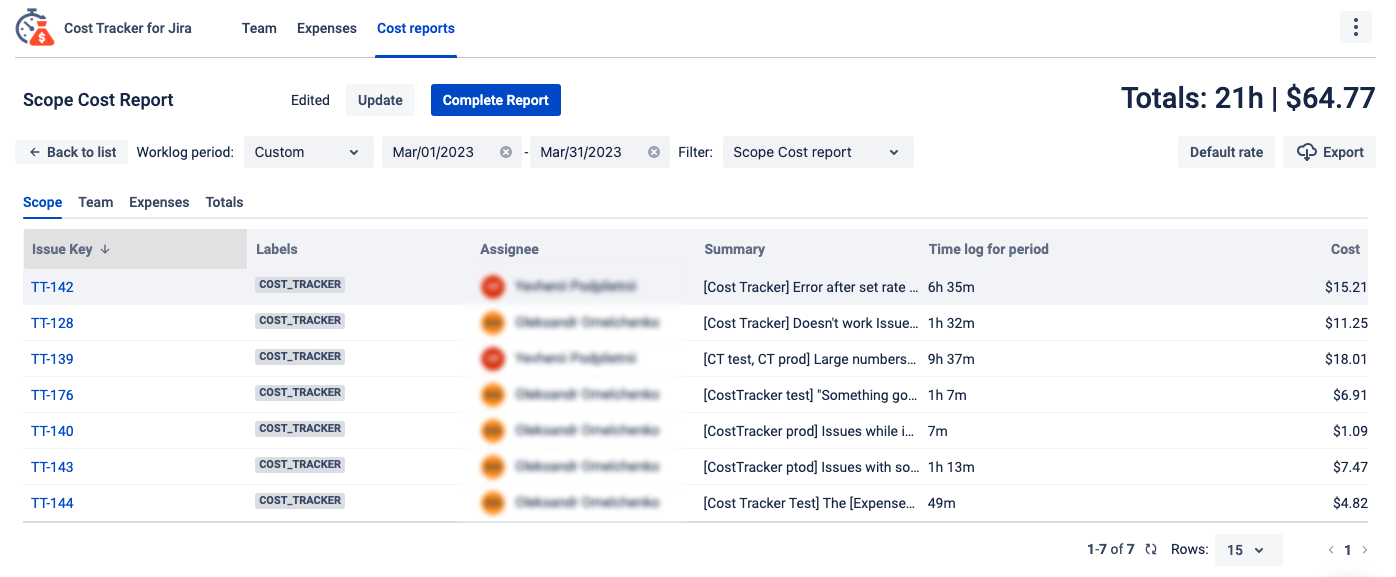Click the assignee avatar on TT-142 row
Viewport: 1396px width, 577px height.
point(493,286)
